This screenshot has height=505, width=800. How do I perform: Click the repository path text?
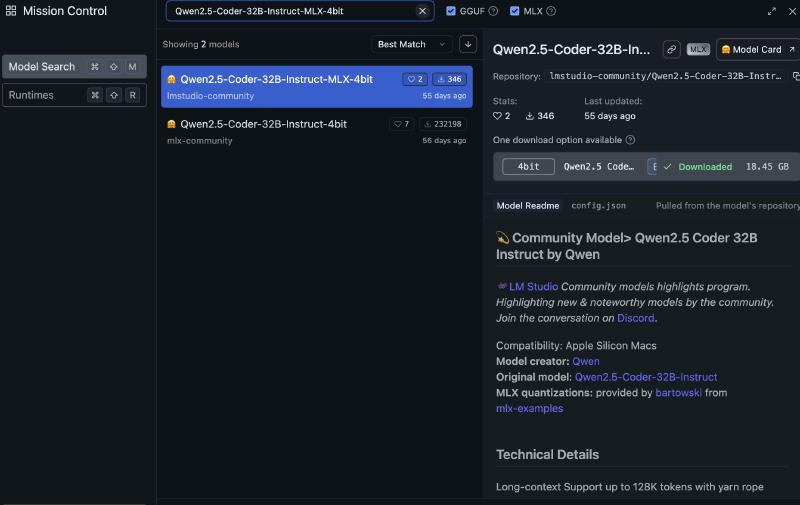click(x=665, y=76)
